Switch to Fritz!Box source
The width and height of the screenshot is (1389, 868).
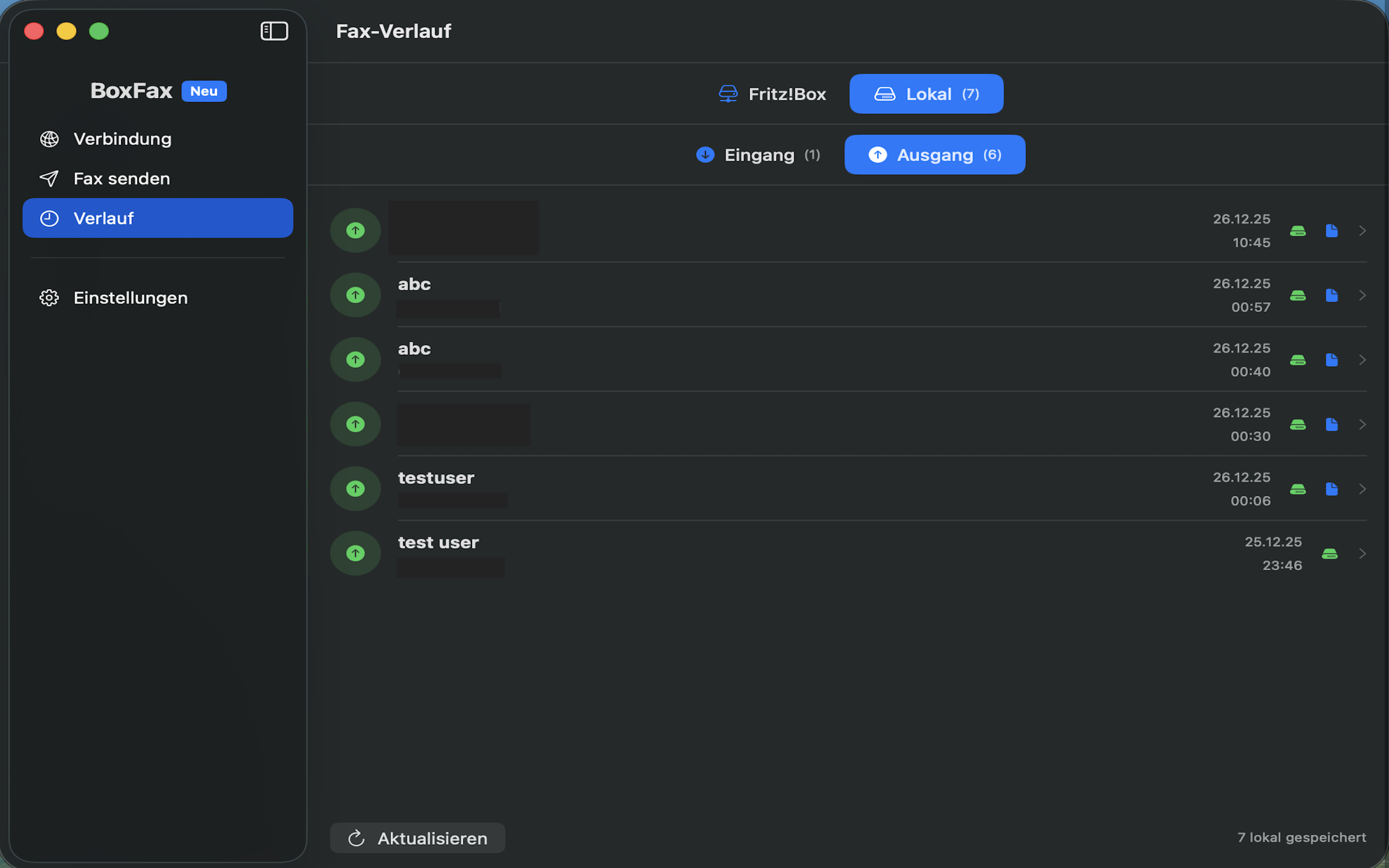773,94
